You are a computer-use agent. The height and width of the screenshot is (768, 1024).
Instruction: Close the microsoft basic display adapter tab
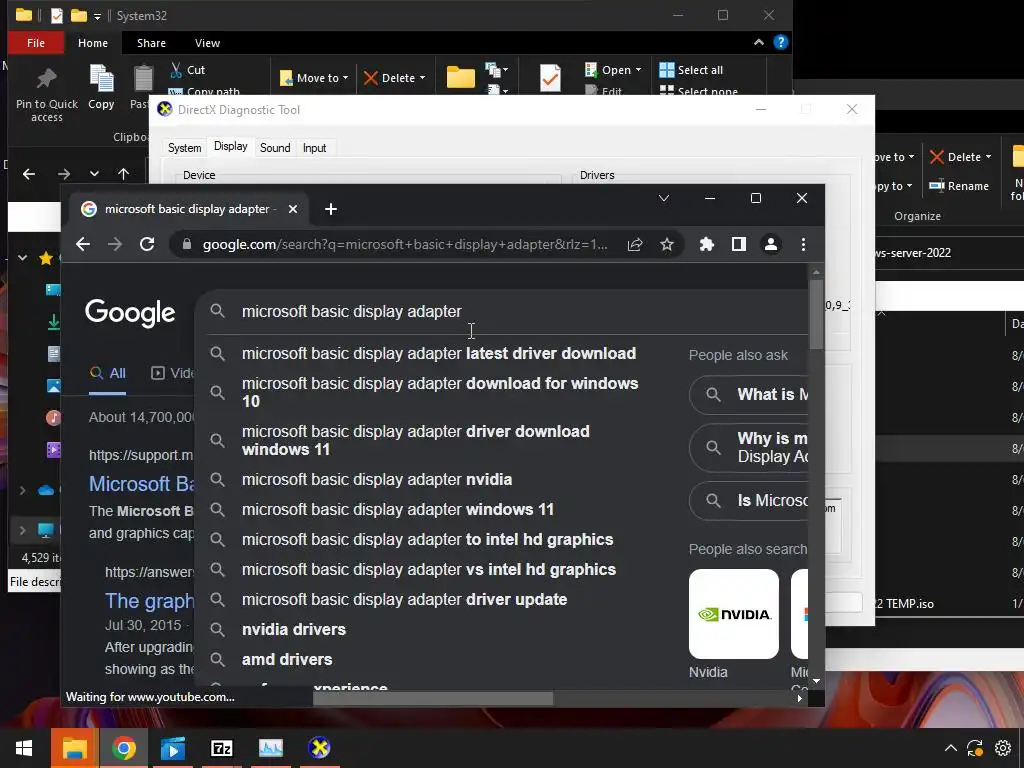coord(293,209)
